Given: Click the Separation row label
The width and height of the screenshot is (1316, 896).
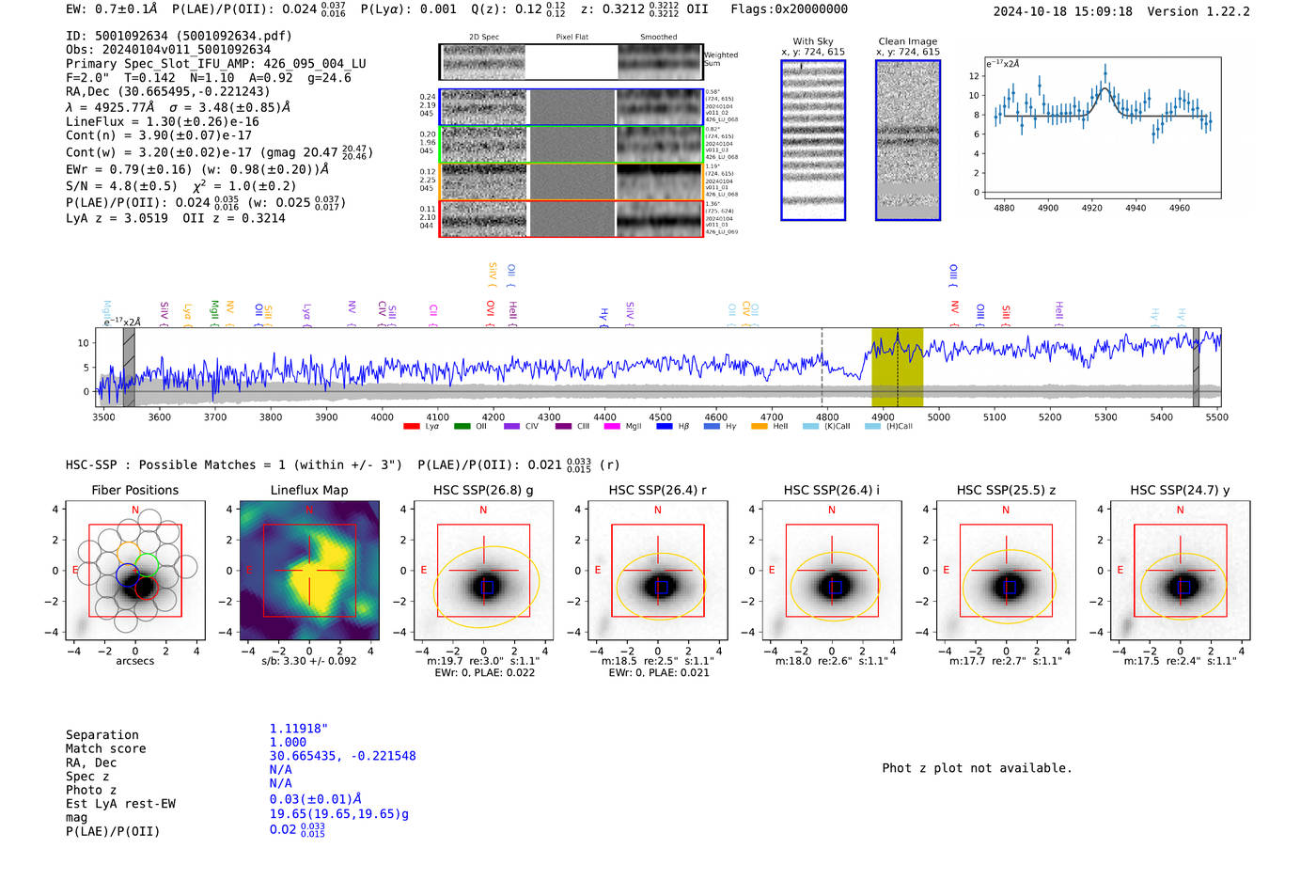Looking at the screenshot, I should (102, 735).
